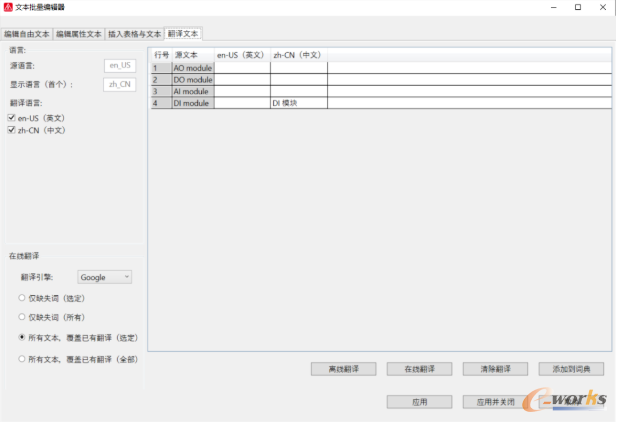
Task: Click row number 2 header
Action: tap(161, 80)
